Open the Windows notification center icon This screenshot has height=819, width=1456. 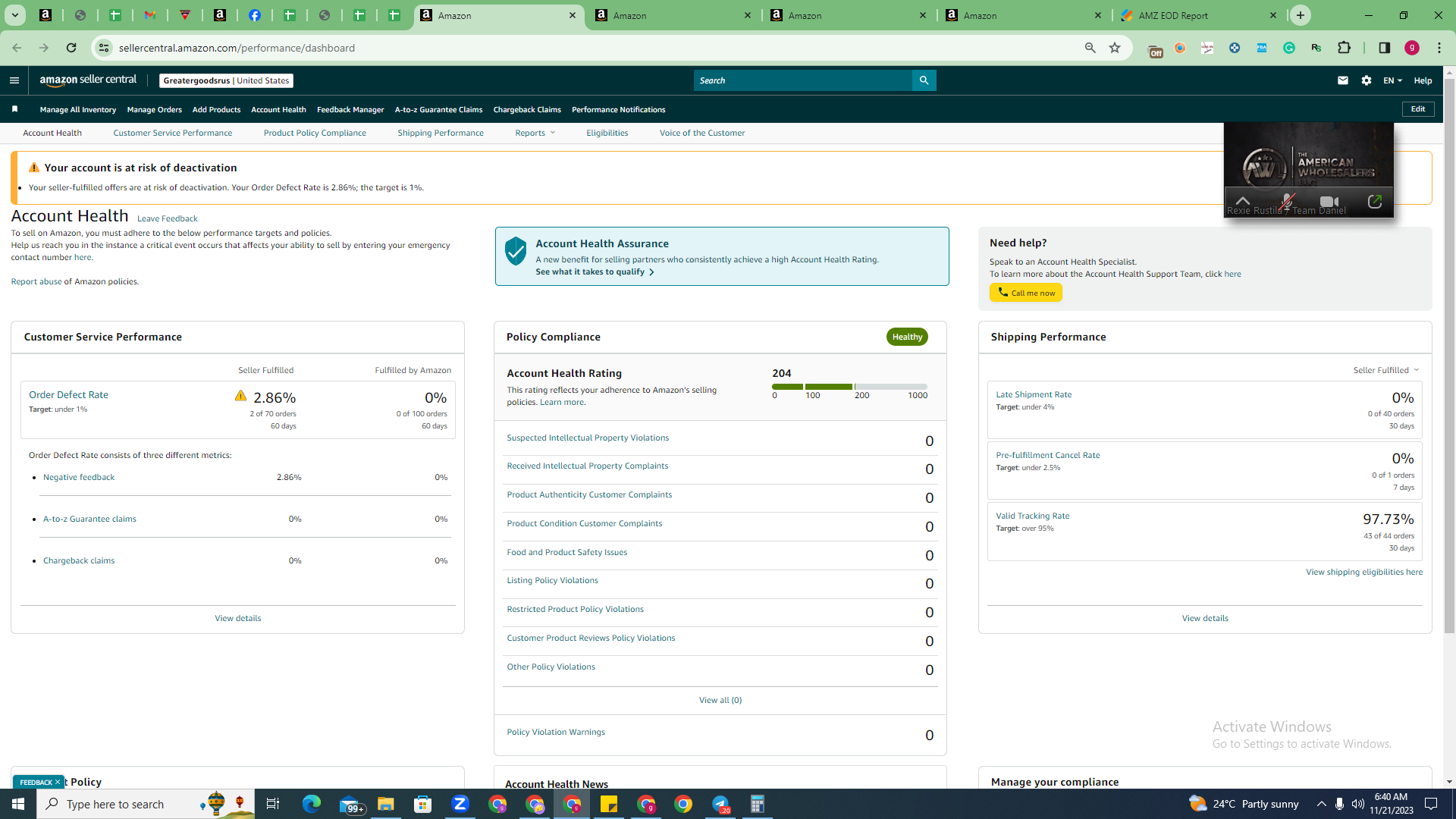1432,804
